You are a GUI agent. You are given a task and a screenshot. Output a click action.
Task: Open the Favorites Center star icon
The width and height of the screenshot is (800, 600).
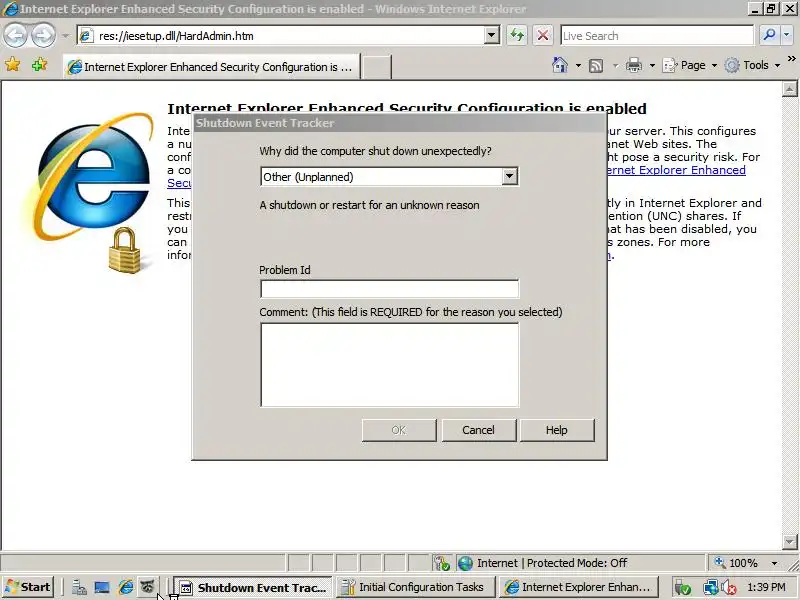click(12, 65)
